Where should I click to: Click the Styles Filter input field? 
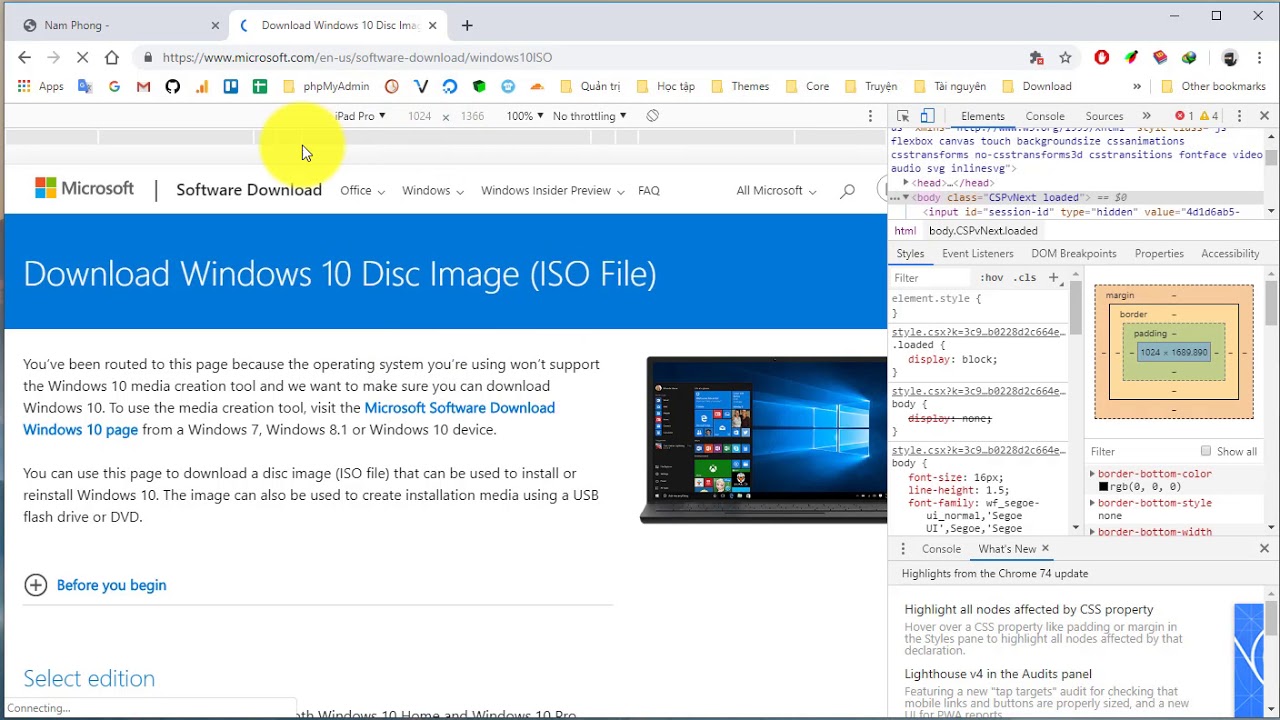pos(930,278)
